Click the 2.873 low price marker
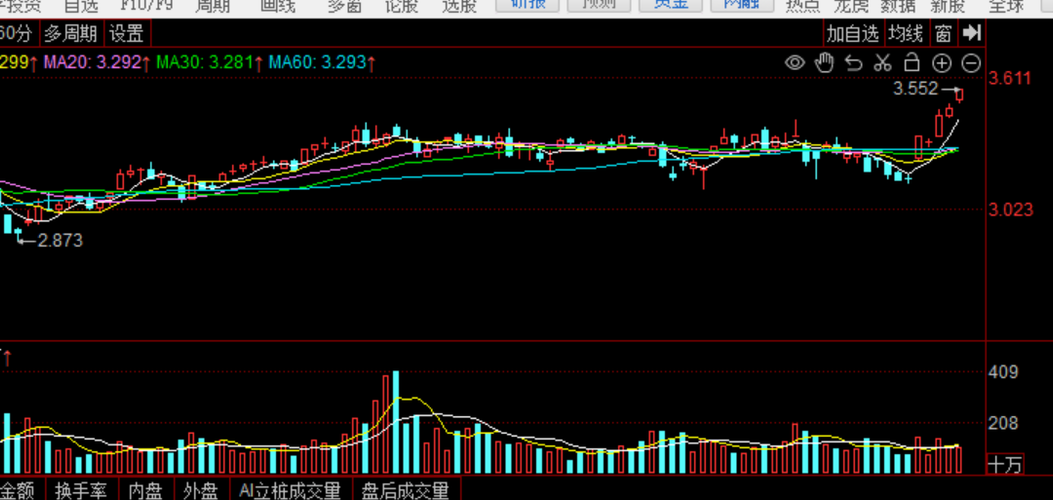Viewport: 1053px width, 500px height. (x=60, y=240)
